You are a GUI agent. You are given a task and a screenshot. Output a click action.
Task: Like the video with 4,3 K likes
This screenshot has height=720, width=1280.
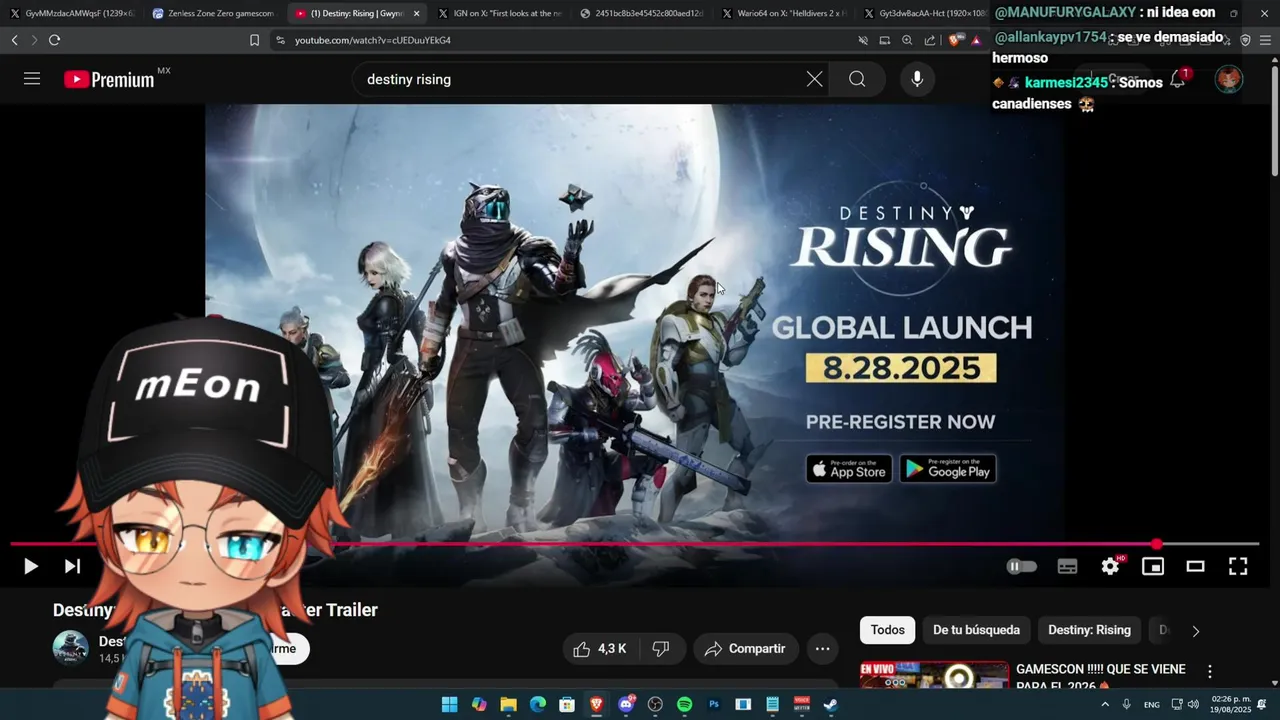tap(600, 649)
